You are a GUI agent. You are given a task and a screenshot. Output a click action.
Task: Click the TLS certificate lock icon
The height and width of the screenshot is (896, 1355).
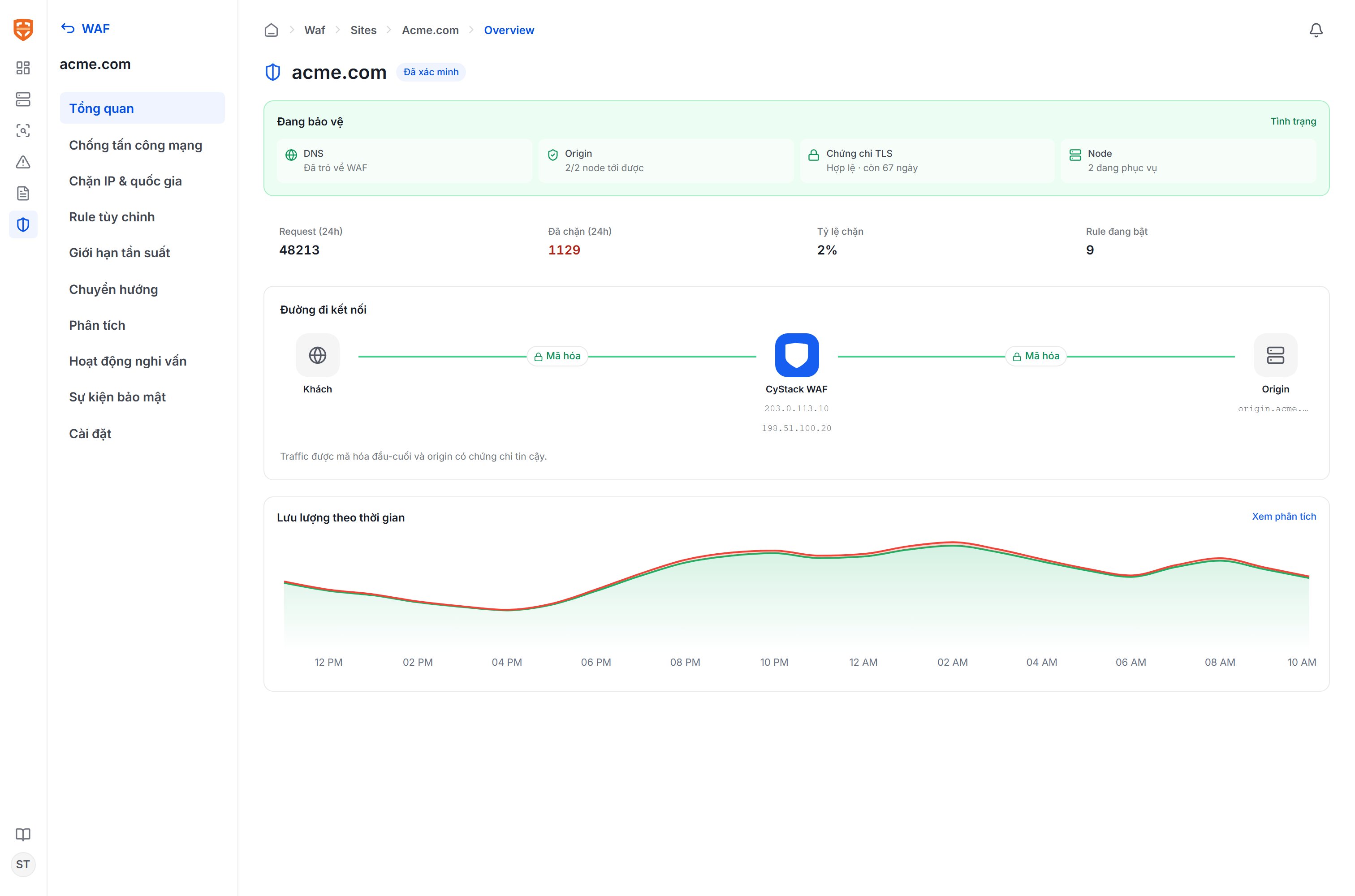click(813, 155)
